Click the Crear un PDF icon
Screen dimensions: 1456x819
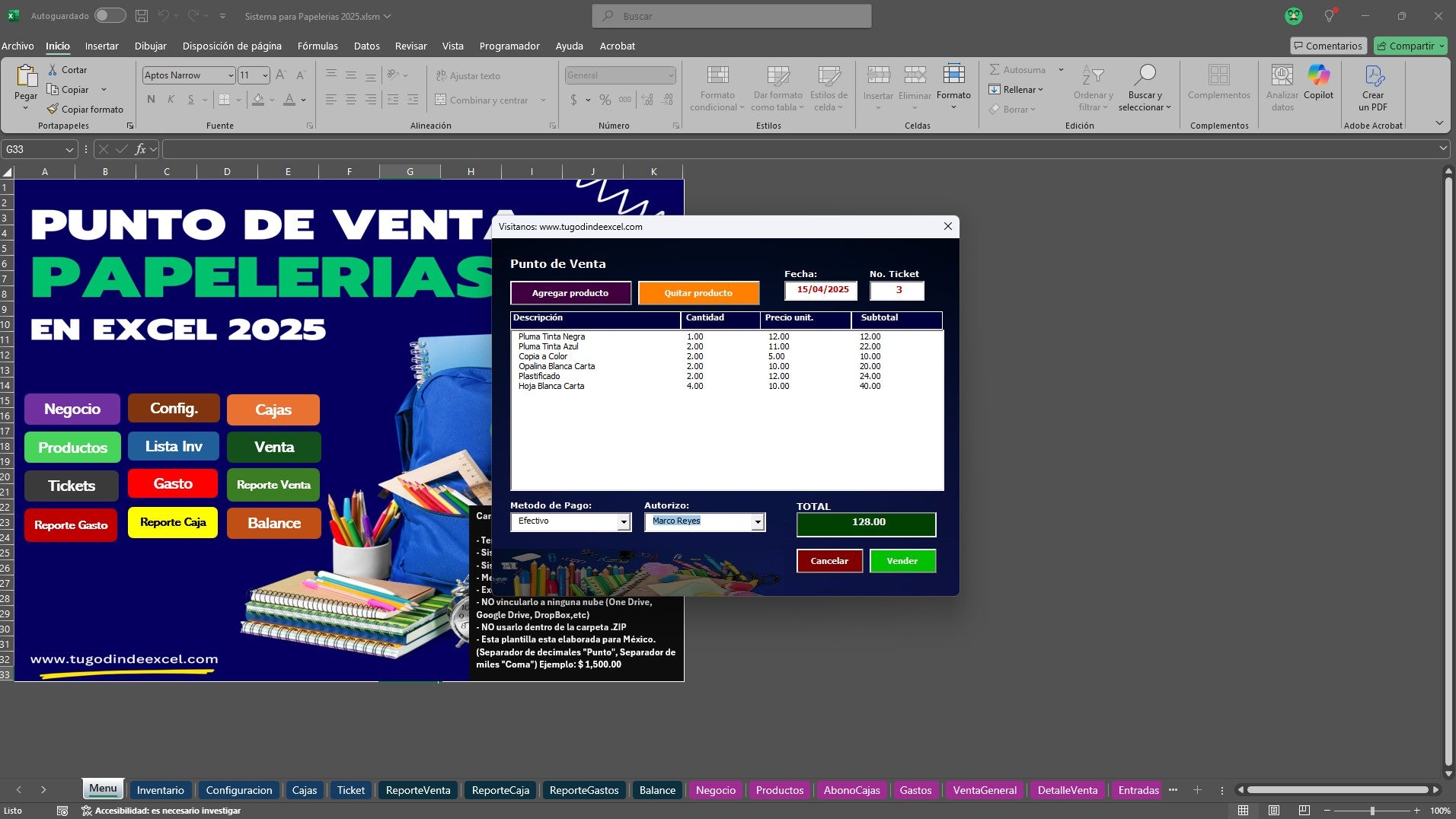point(1374,75)
